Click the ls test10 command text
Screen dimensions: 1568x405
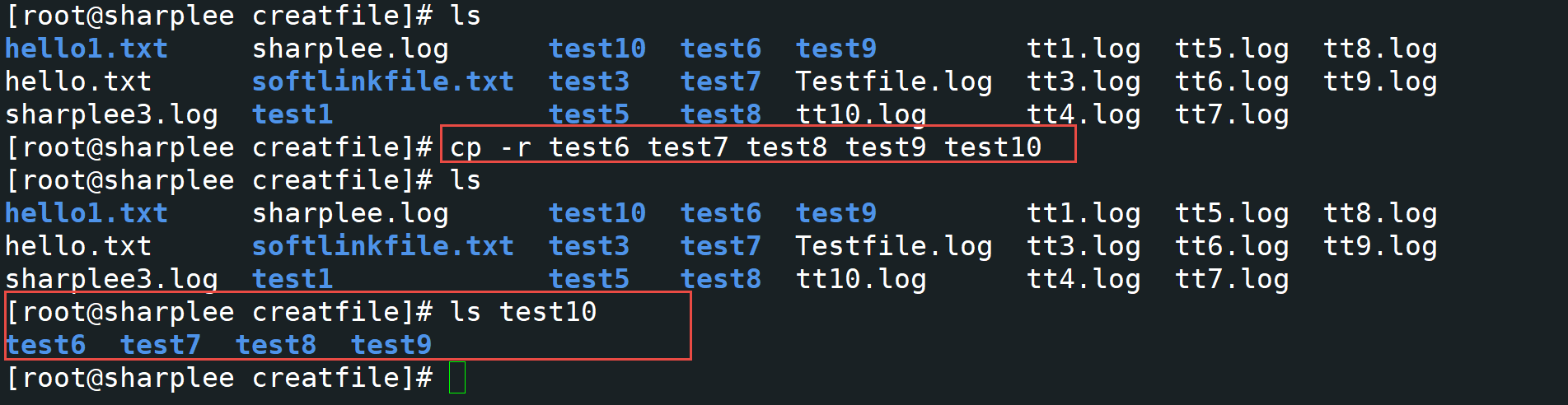(x=523, y=312)
